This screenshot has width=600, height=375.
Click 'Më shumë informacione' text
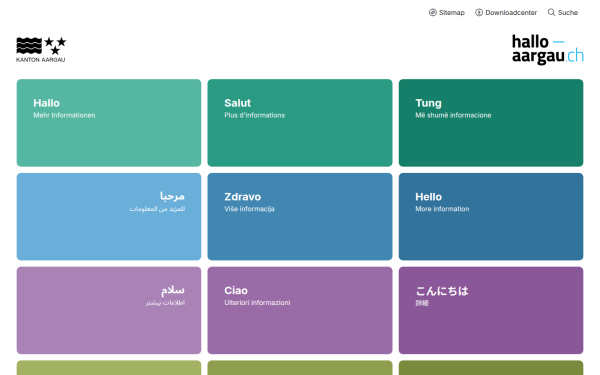click(453, 115)
